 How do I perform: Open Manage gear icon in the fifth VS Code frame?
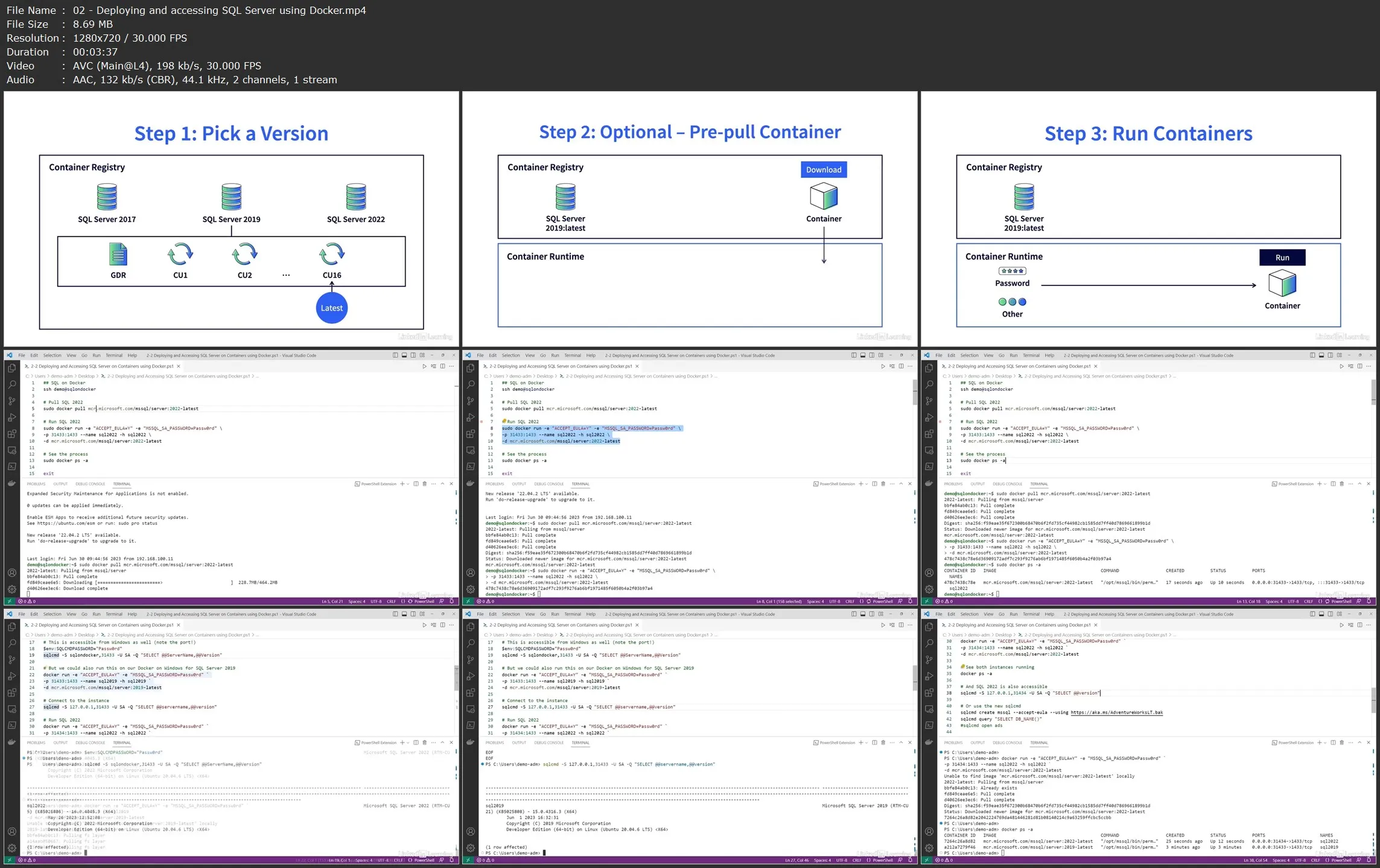point(470,847)
